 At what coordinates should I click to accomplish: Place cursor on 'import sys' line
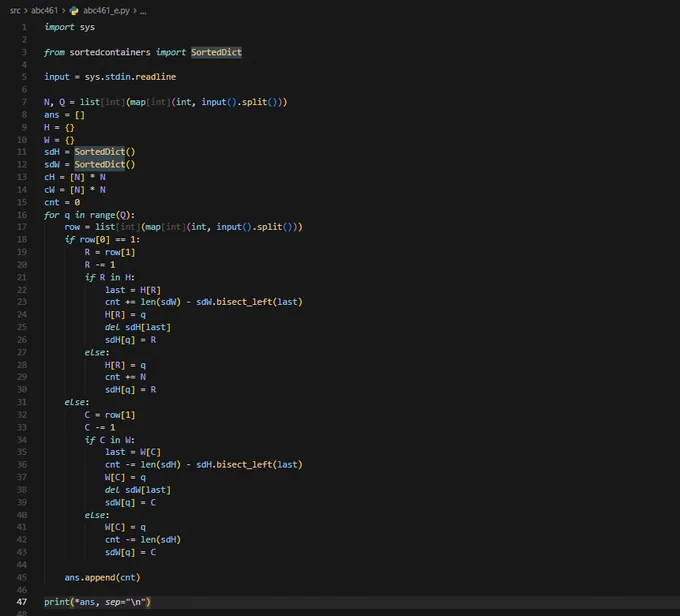point(69,27)
